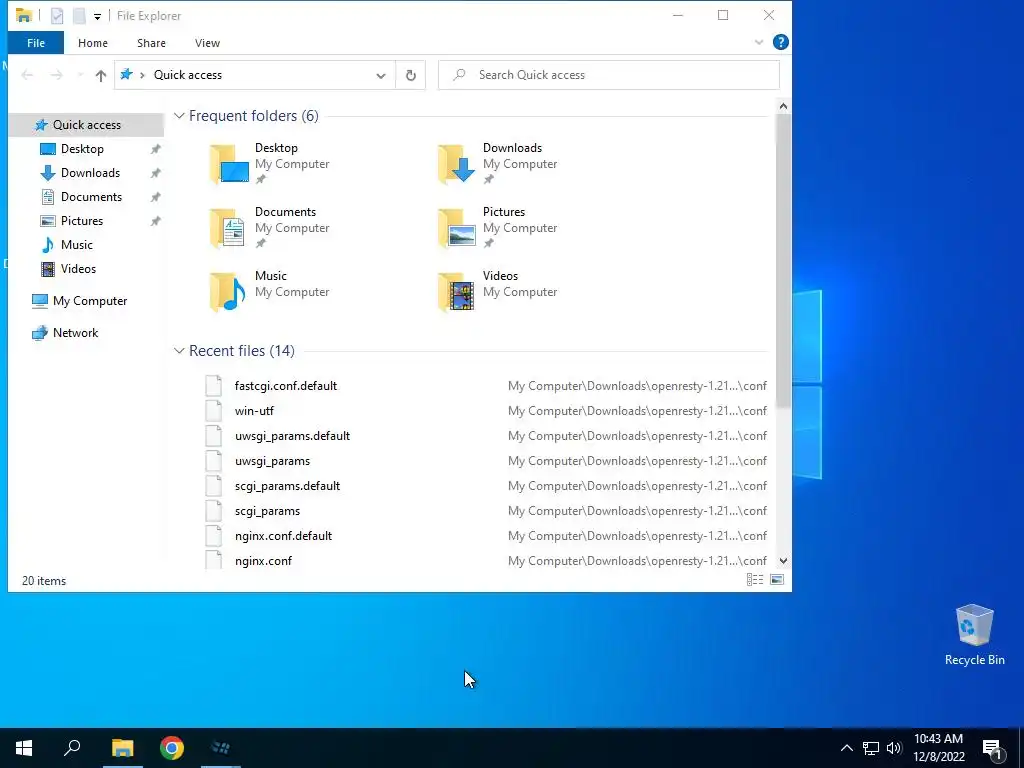Refresh the Quick access view
This screenshot has width=1024, height=768.
click(411, 75)
